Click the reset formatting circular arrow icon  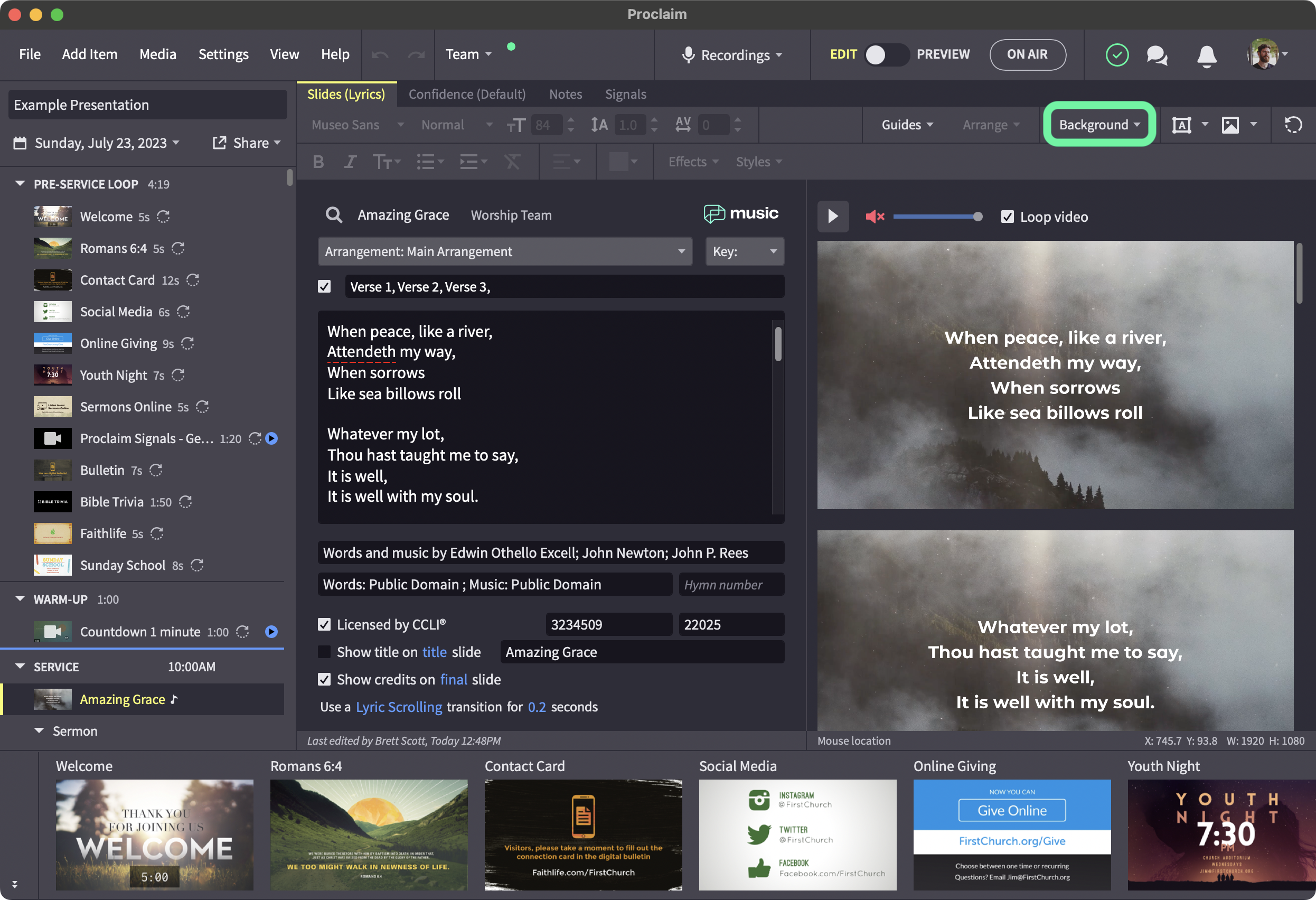coord(1293,125)
